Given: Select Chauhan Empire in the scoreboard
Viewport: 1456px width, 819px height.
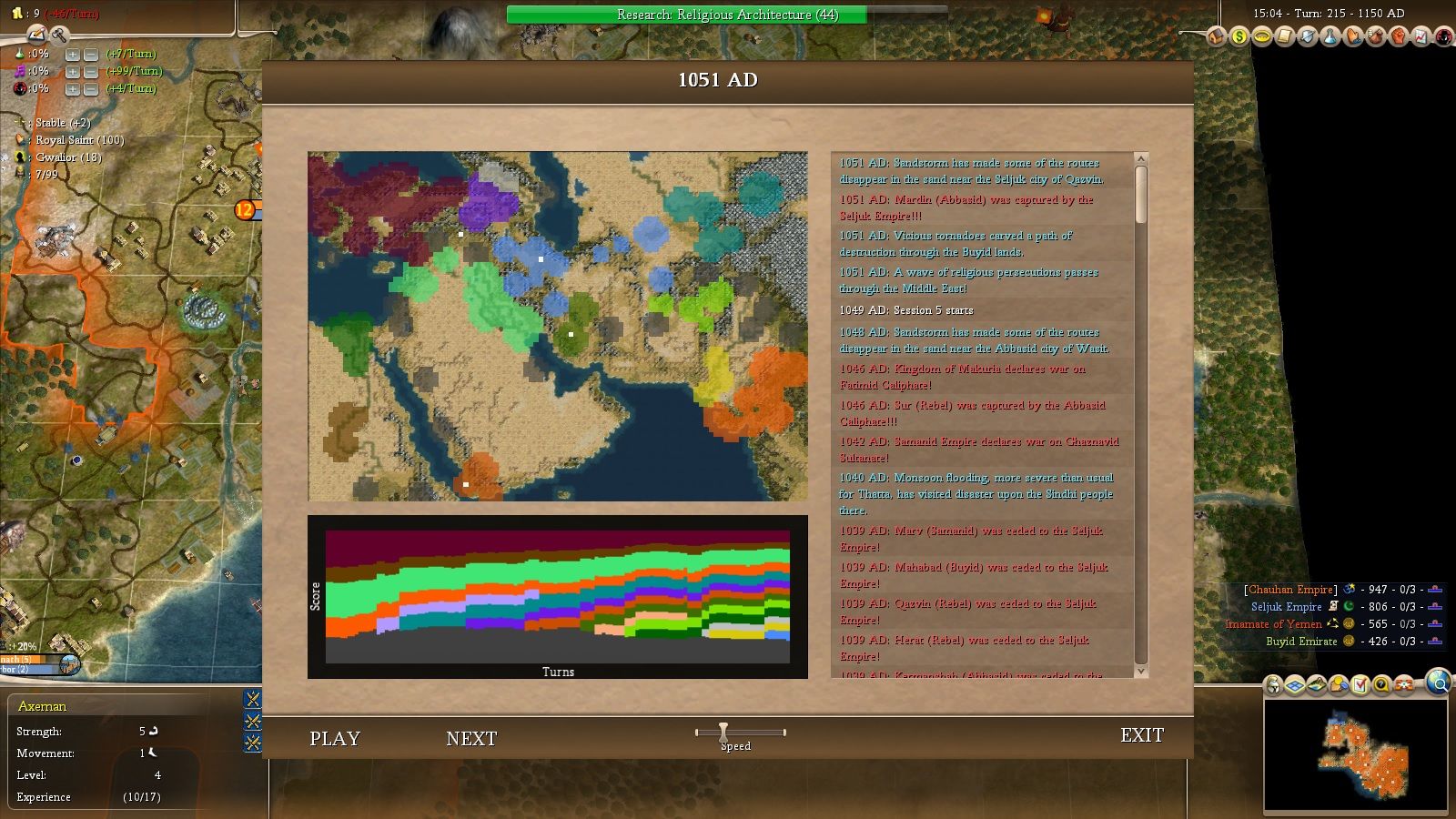Looking at the screenshot, I should (1290, 590).
